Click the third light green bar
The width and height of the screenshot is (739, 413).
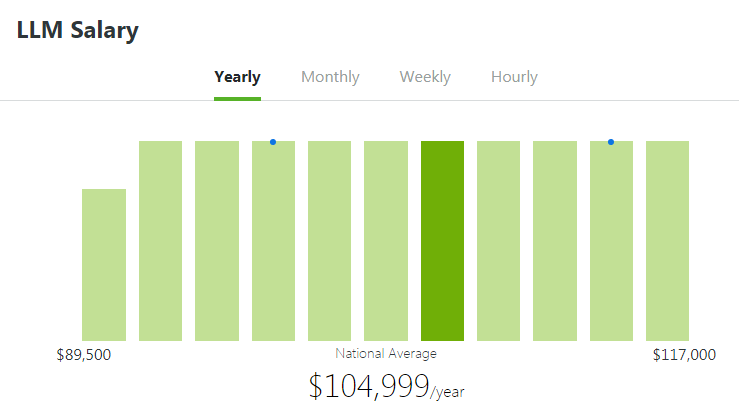click(217, 240)
